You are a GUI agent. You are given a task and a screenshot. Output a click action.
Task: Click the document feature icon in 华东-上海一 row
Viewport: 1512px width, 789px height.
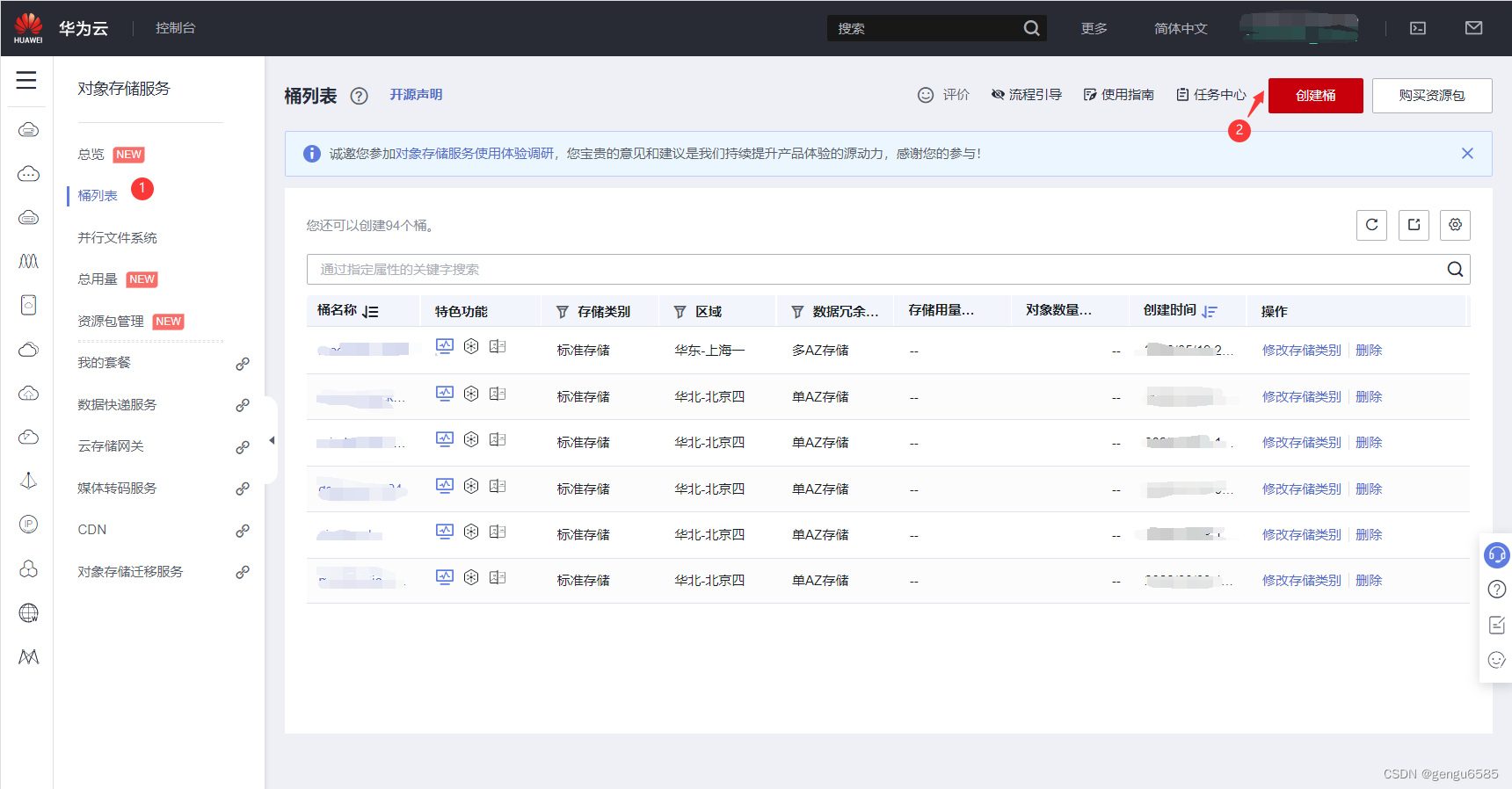[x=498, y=346]
